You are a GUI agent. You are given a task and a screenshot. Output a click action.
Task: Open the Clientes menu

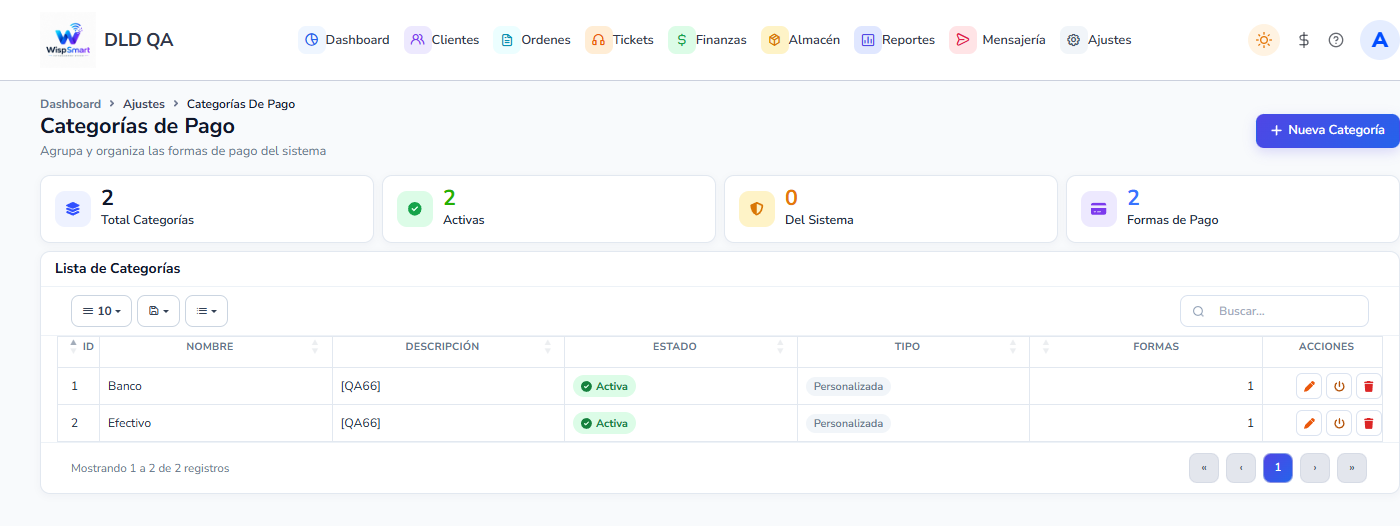click(x=442, y=40)
